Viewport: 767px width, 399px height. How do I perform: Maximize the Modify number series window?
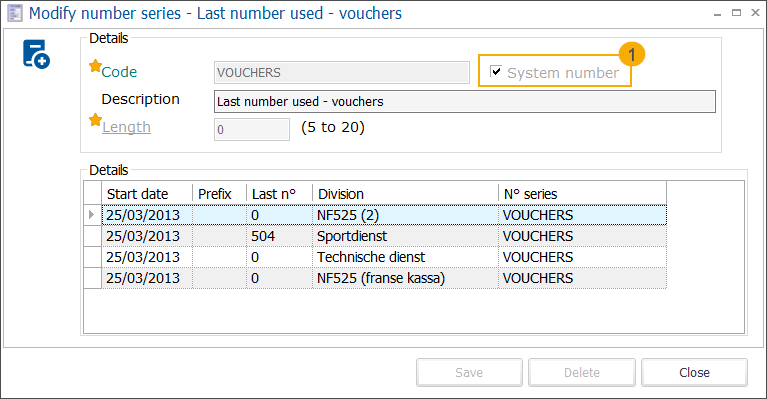[736, 13]
